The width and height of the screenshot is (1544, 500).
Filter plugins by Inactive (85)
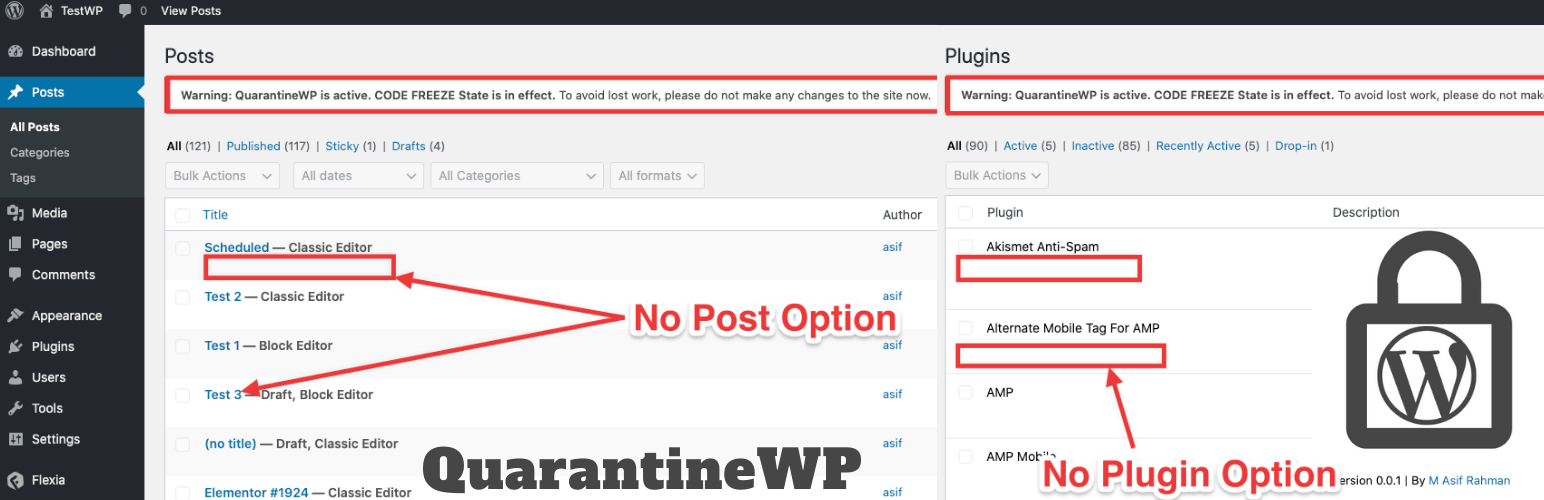(x=1106, y=146)
